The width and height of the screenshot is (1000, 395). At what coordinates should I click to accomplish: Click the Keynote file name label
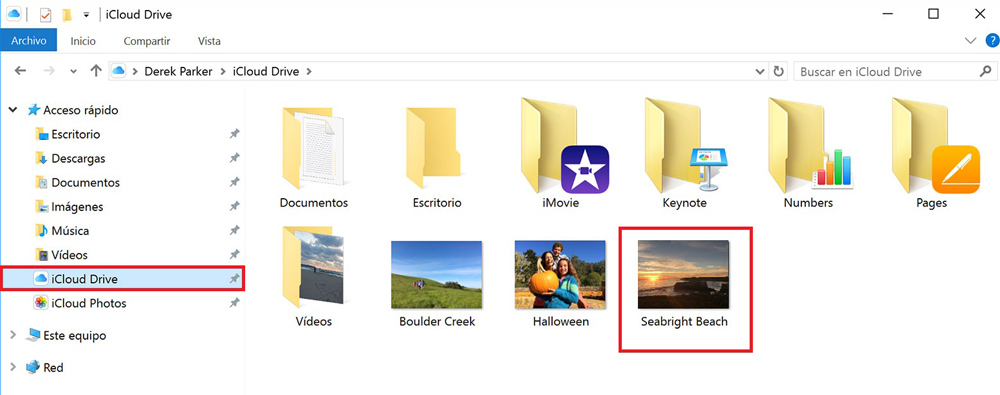coord(684,203)
